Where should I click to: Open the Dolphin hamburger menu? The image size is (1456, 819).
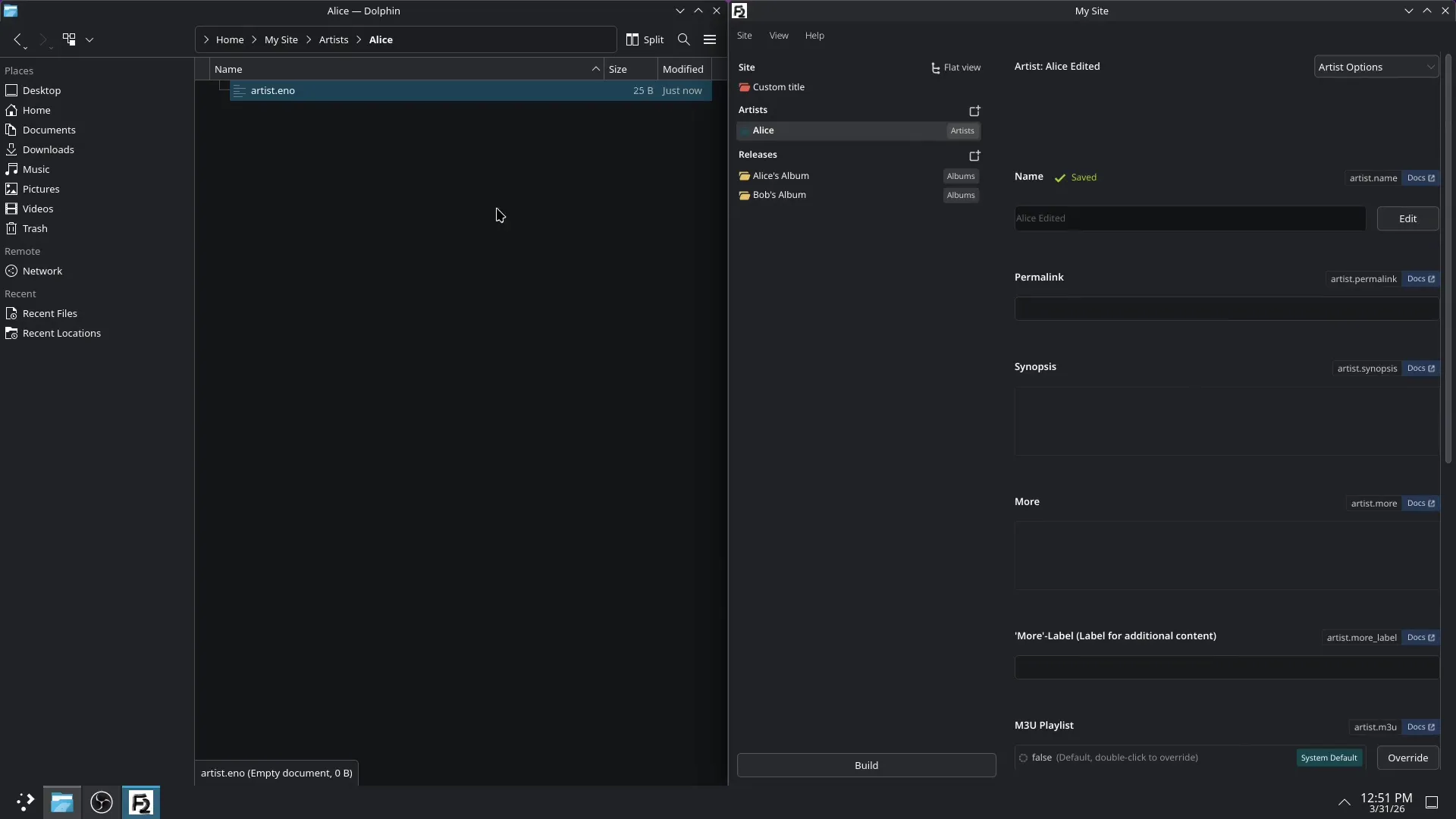point(710,39)
